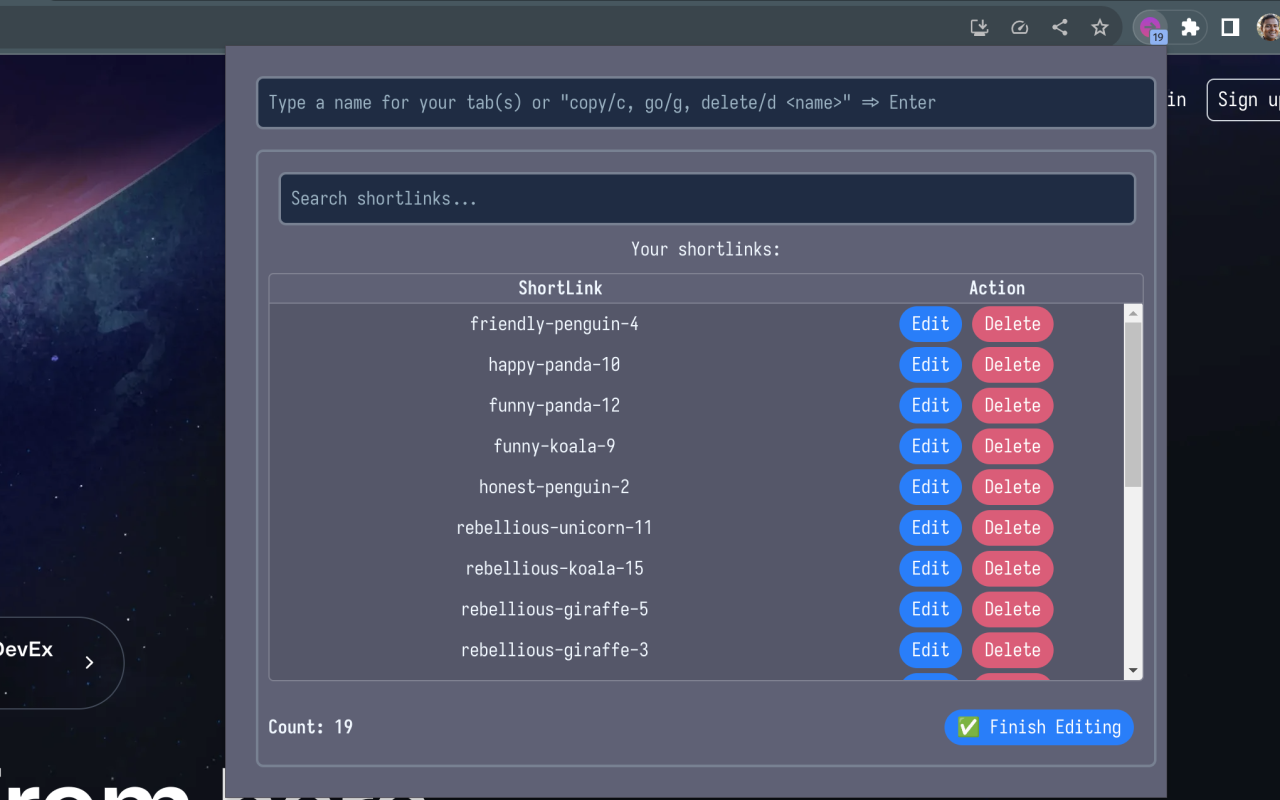Click the share icon in the toolbar

(x=1060, y=28)
